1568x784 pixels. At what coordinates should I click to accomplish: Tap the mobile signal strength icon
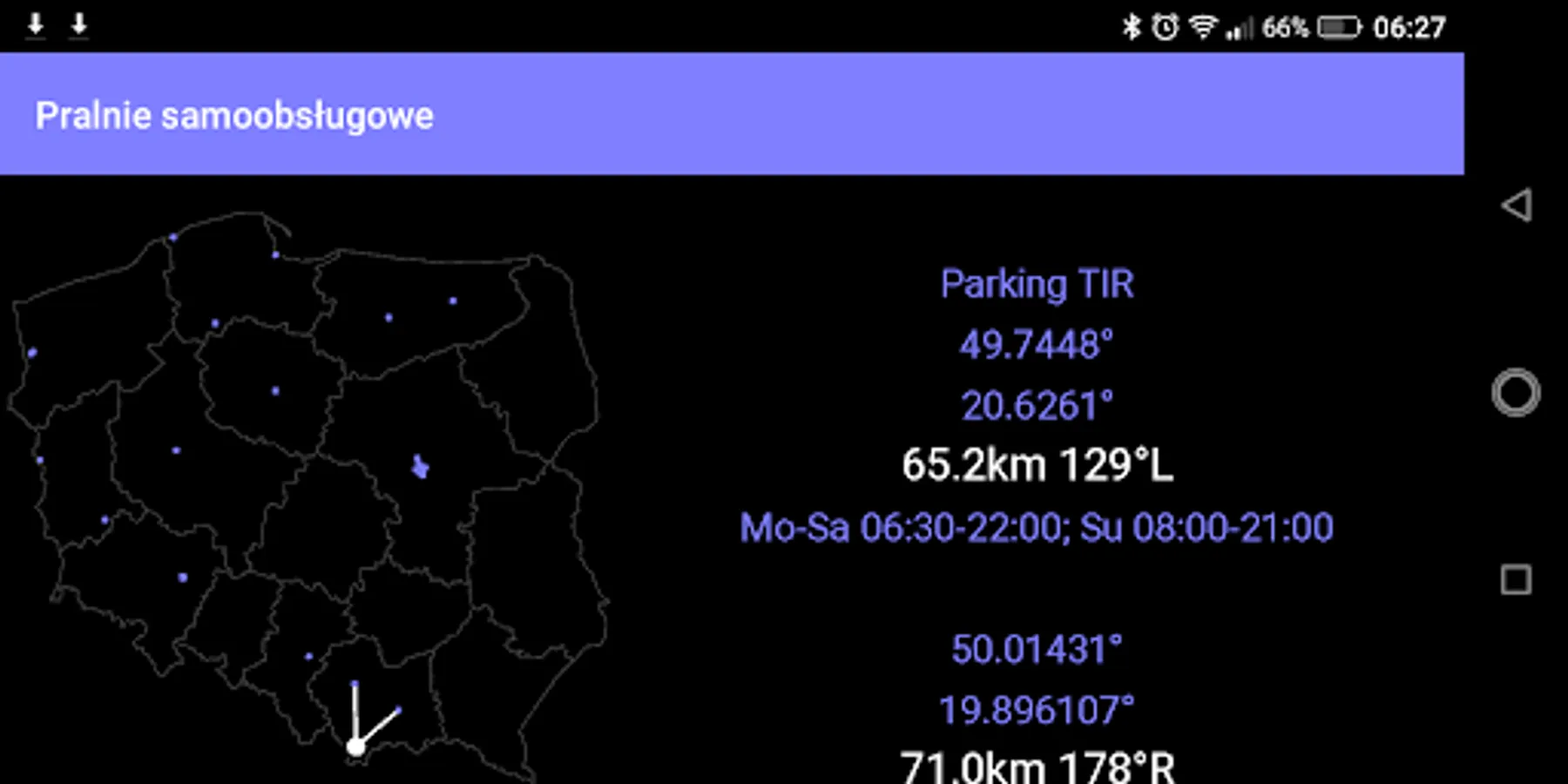pyautogui.click(x=1239, y=28)
